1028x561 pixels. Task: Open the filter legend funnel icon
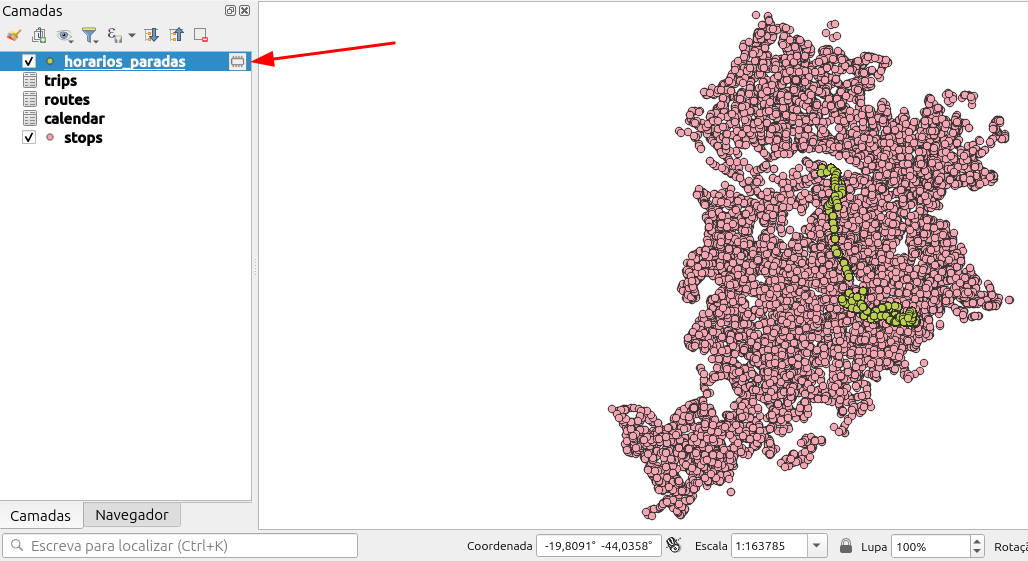point(89,35)
